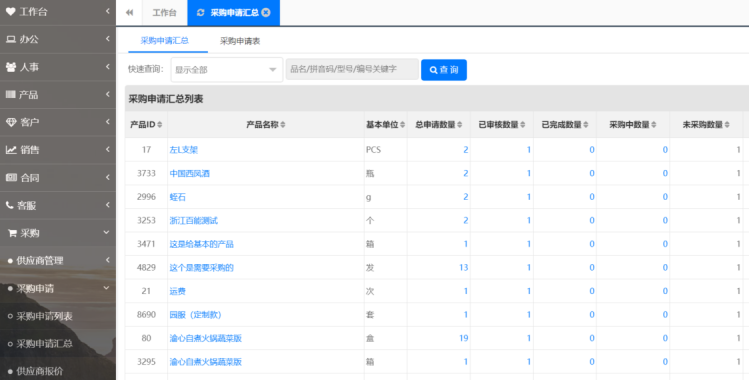The width and height of the screenshot is (750, 380).
Task: Click the phone icon beside 客服
Action: pos(10,205)
